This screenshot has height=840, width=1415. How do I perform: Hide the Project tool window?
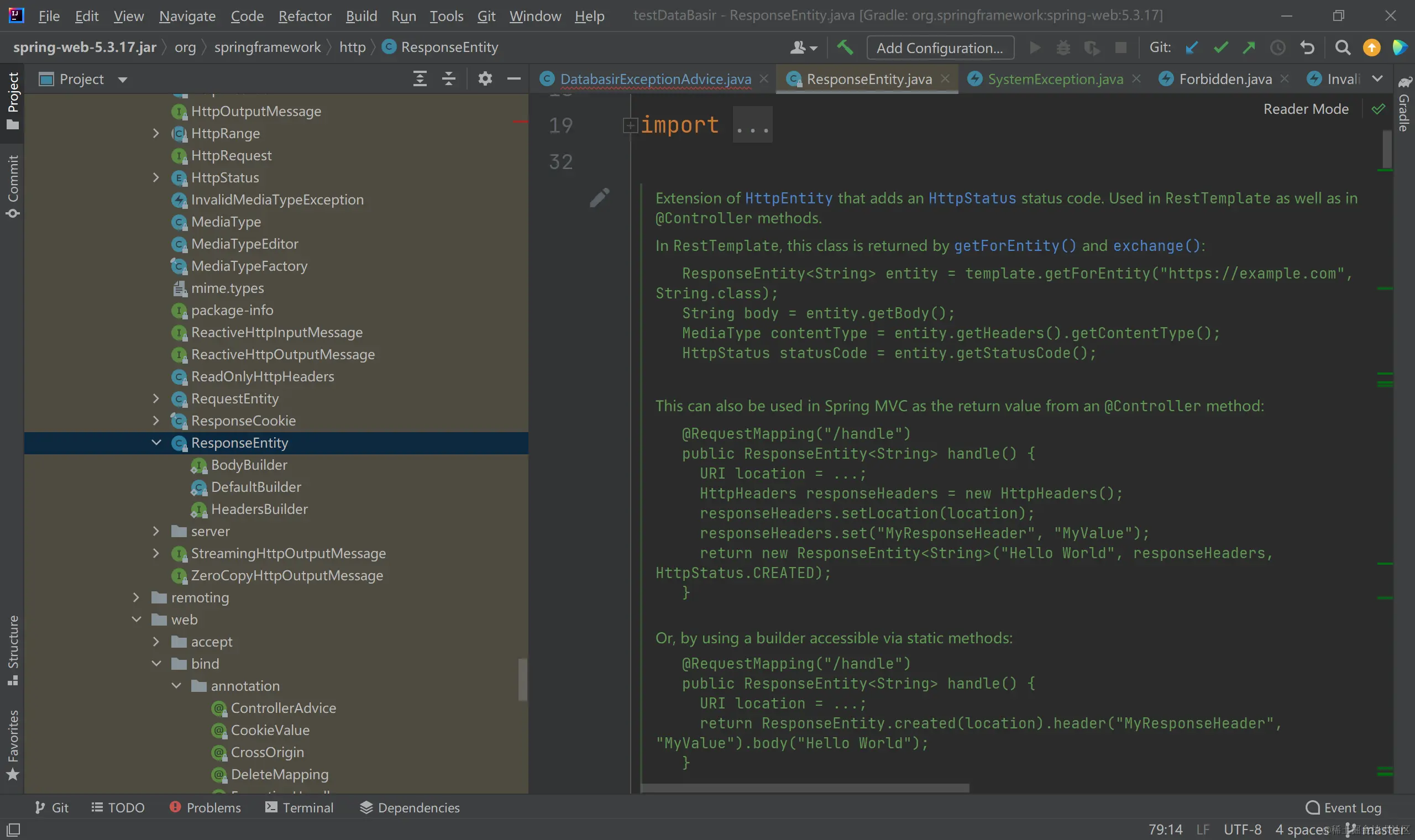(x=513, y=78)
